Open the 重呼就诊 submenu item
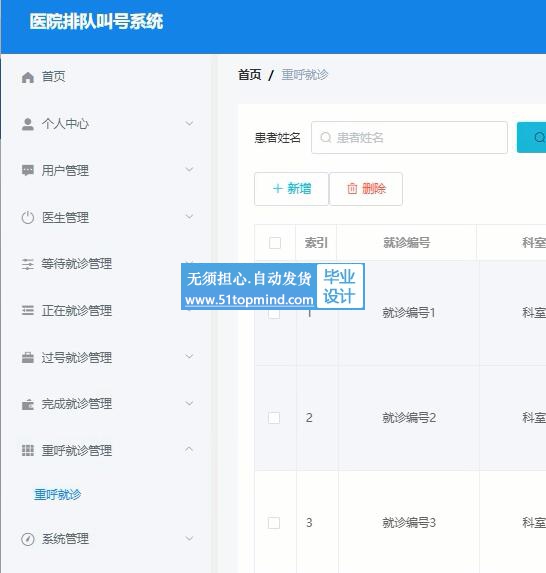 pos(57,494)
